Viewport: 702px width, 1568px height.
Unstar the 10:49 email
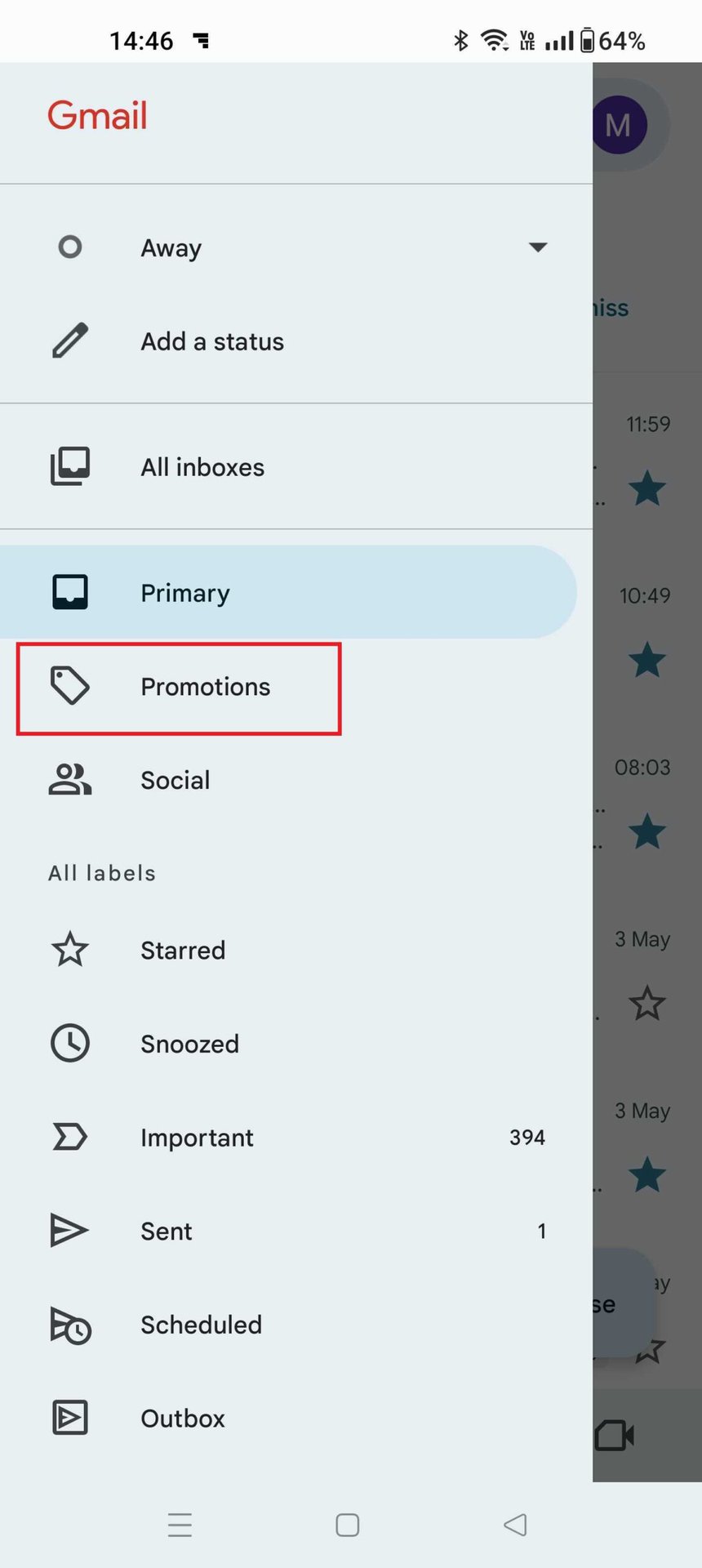647,660
